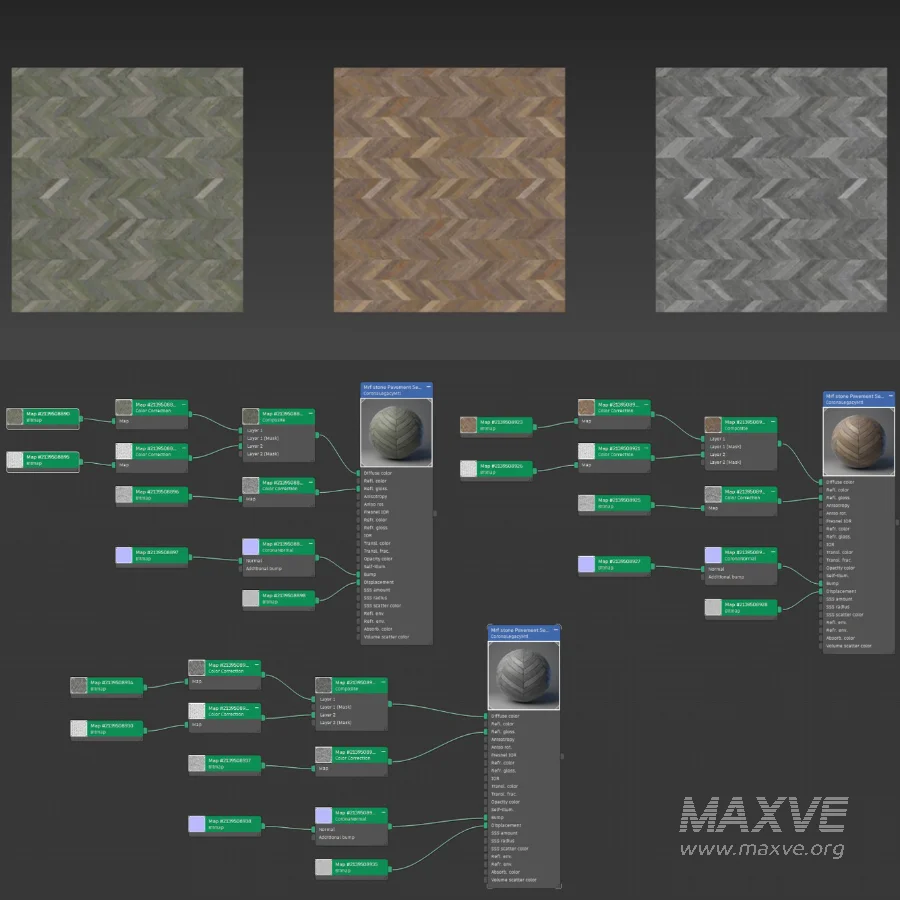Collapse brown CoronaLegacyMtl material node
Screen dimensions: 900x900
click(891, 395)
